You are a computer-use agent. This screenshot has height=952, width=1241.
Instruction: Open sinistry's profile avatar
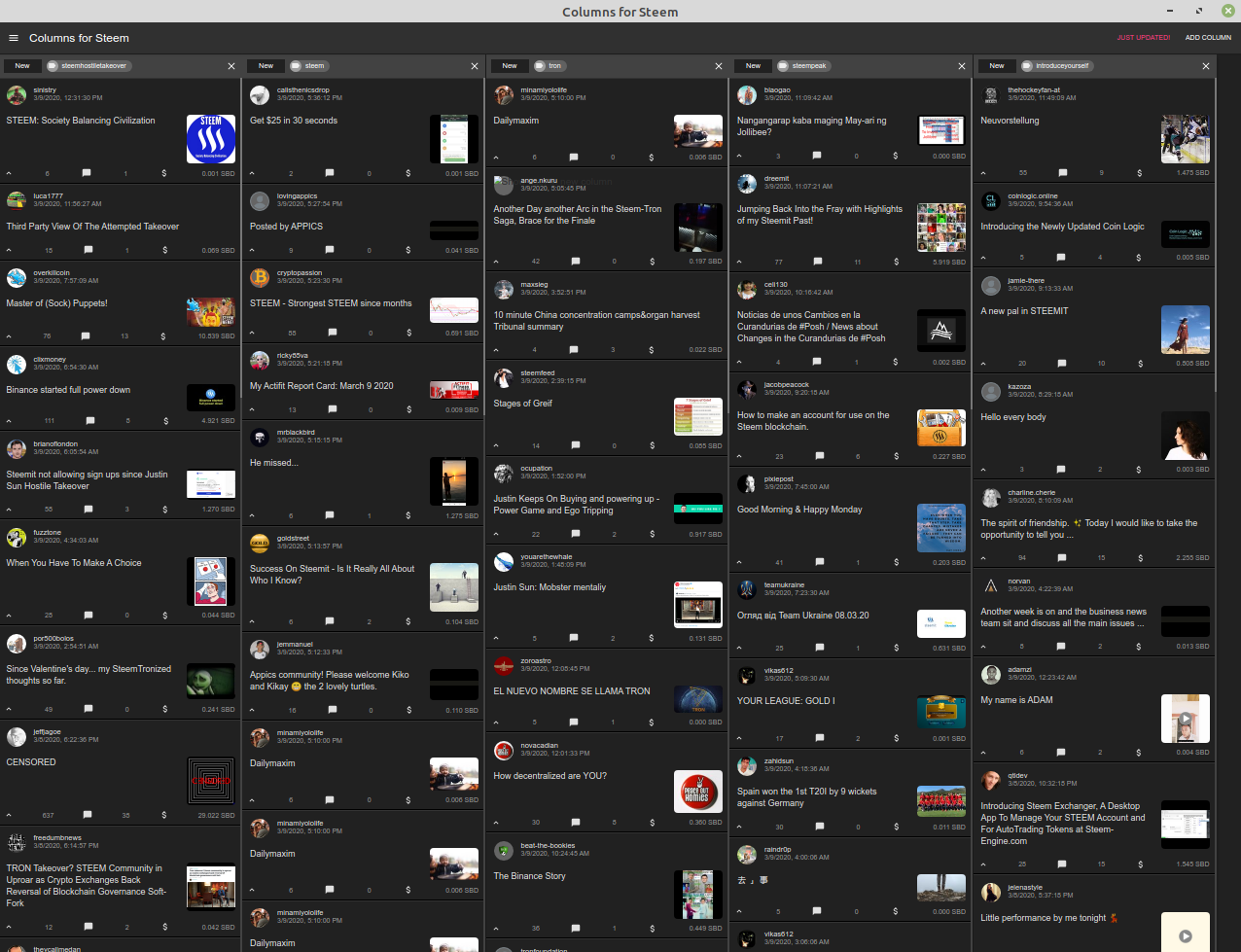click(17, 94)
